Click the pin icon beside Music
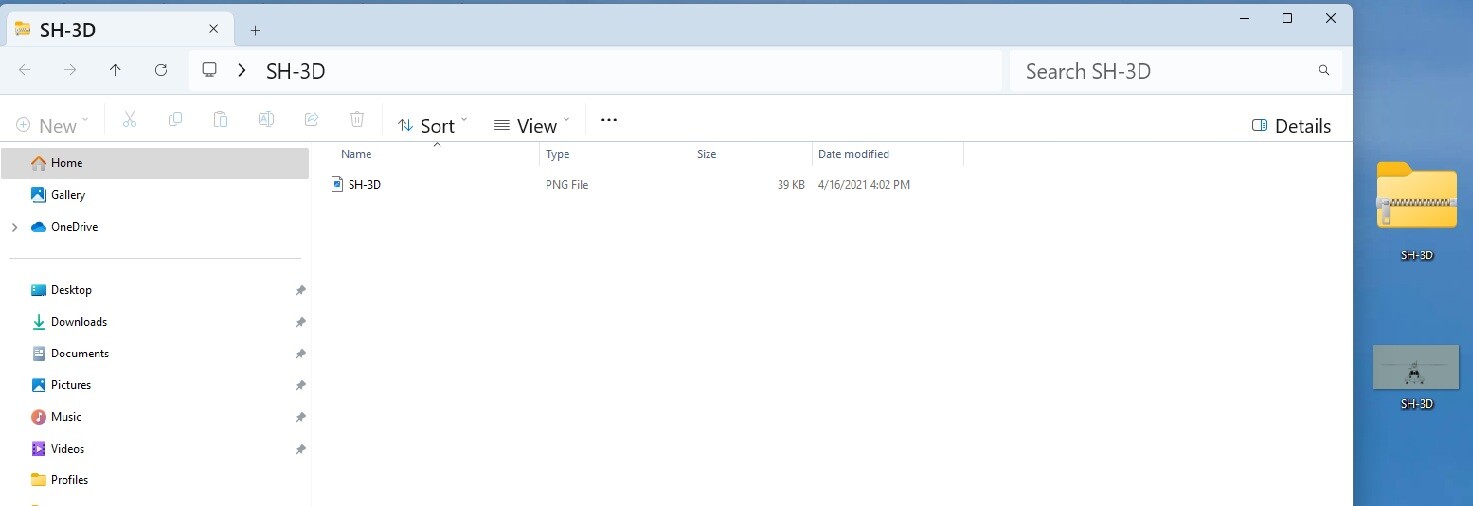This screenshot has height=506, width=1473. [x=300, y=417]
